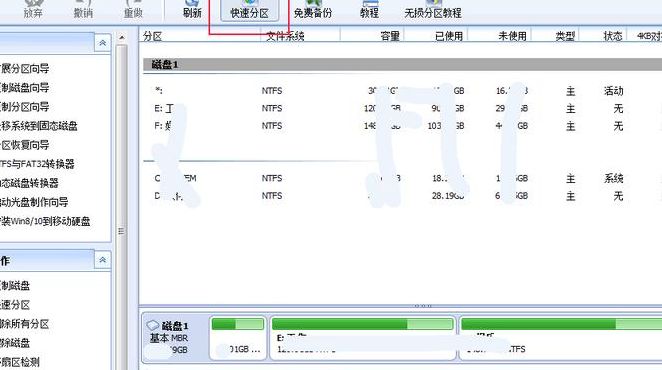Click the left panel vertical scrollbar thumb
The width and height of the screenshot is (662, 370).
point(122,207)
